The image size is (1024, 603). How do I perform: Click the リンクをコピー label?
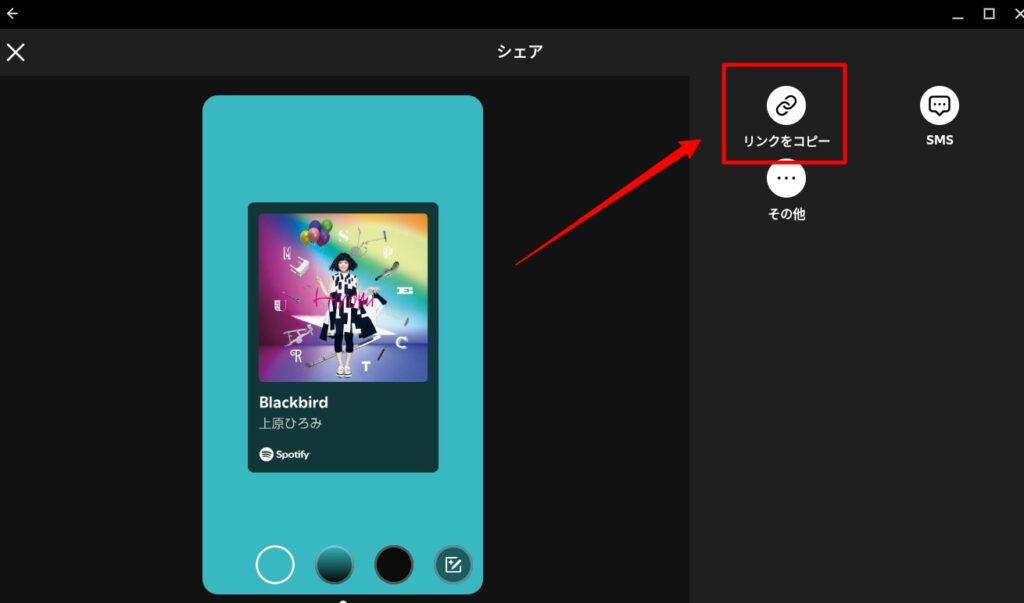786,141
